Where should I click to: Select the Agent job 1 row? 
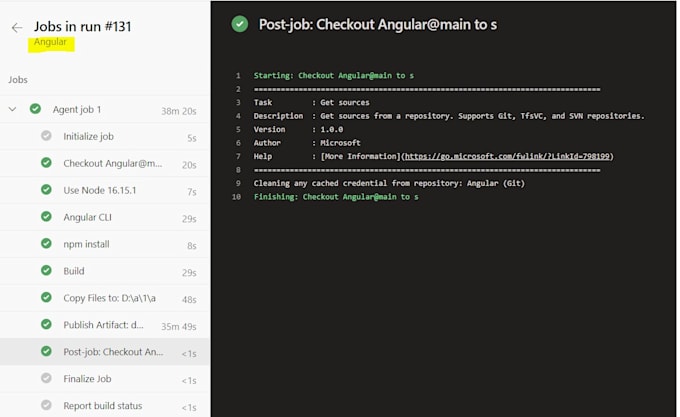[105, 110]
